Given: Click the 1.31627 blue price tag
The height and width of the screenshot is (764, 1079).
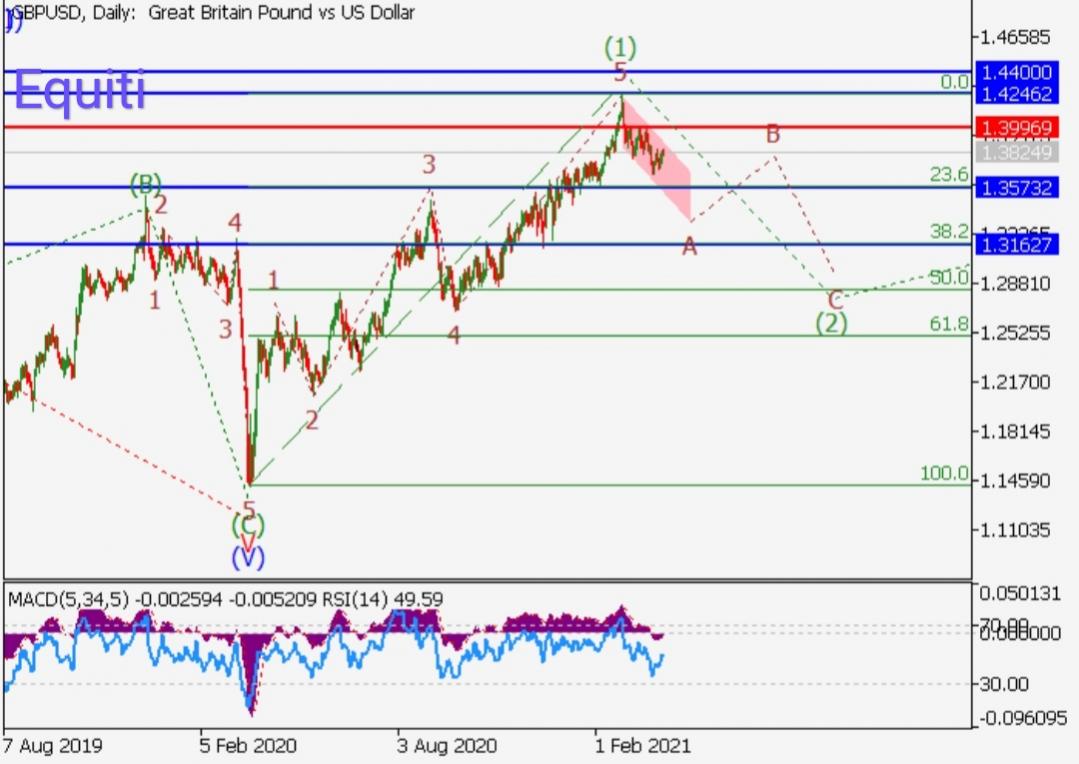Looking at the screenshot, I should [1014, 244].
